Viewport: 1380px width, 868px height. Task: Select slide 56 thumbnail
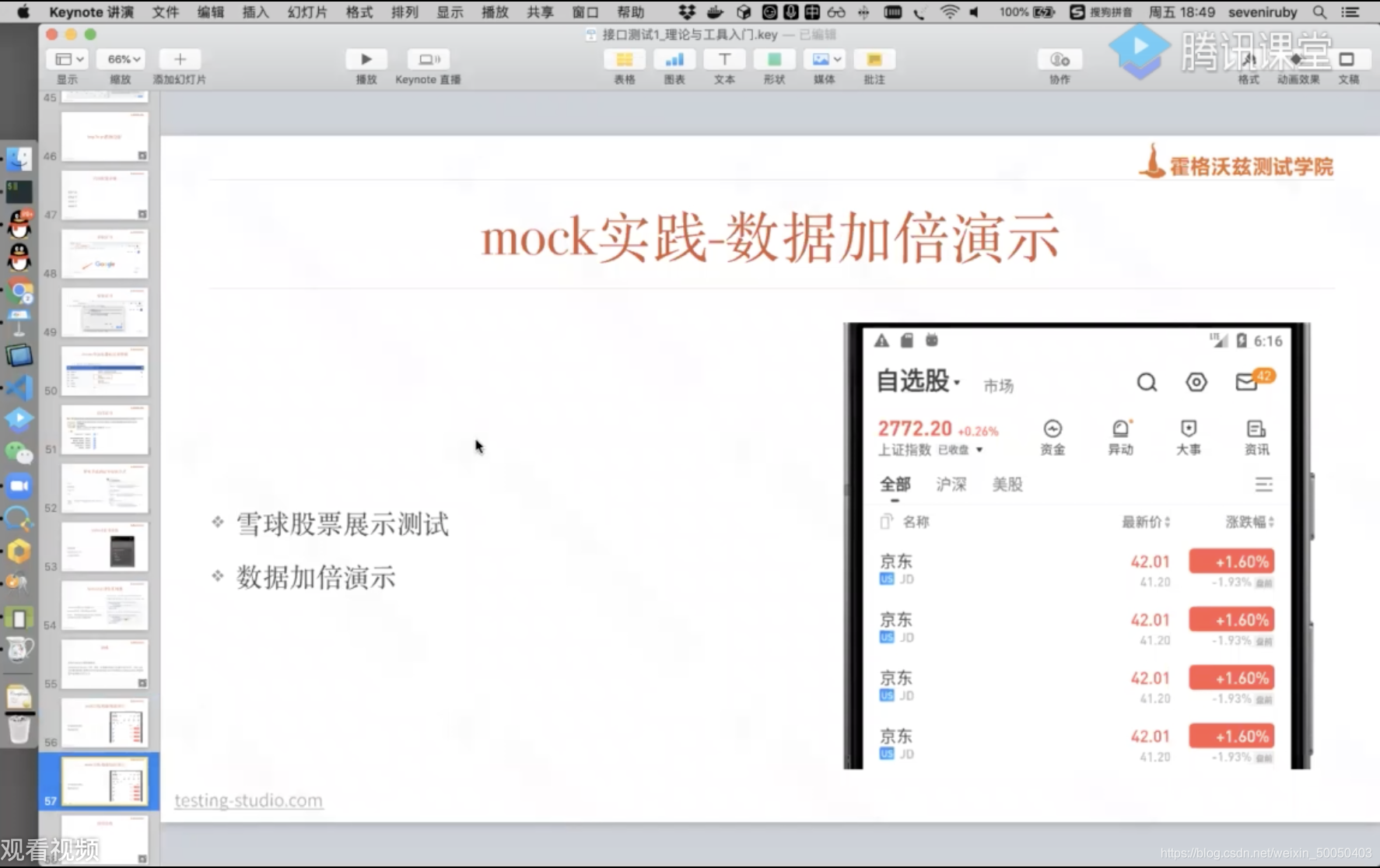click(x=104, y=723)
